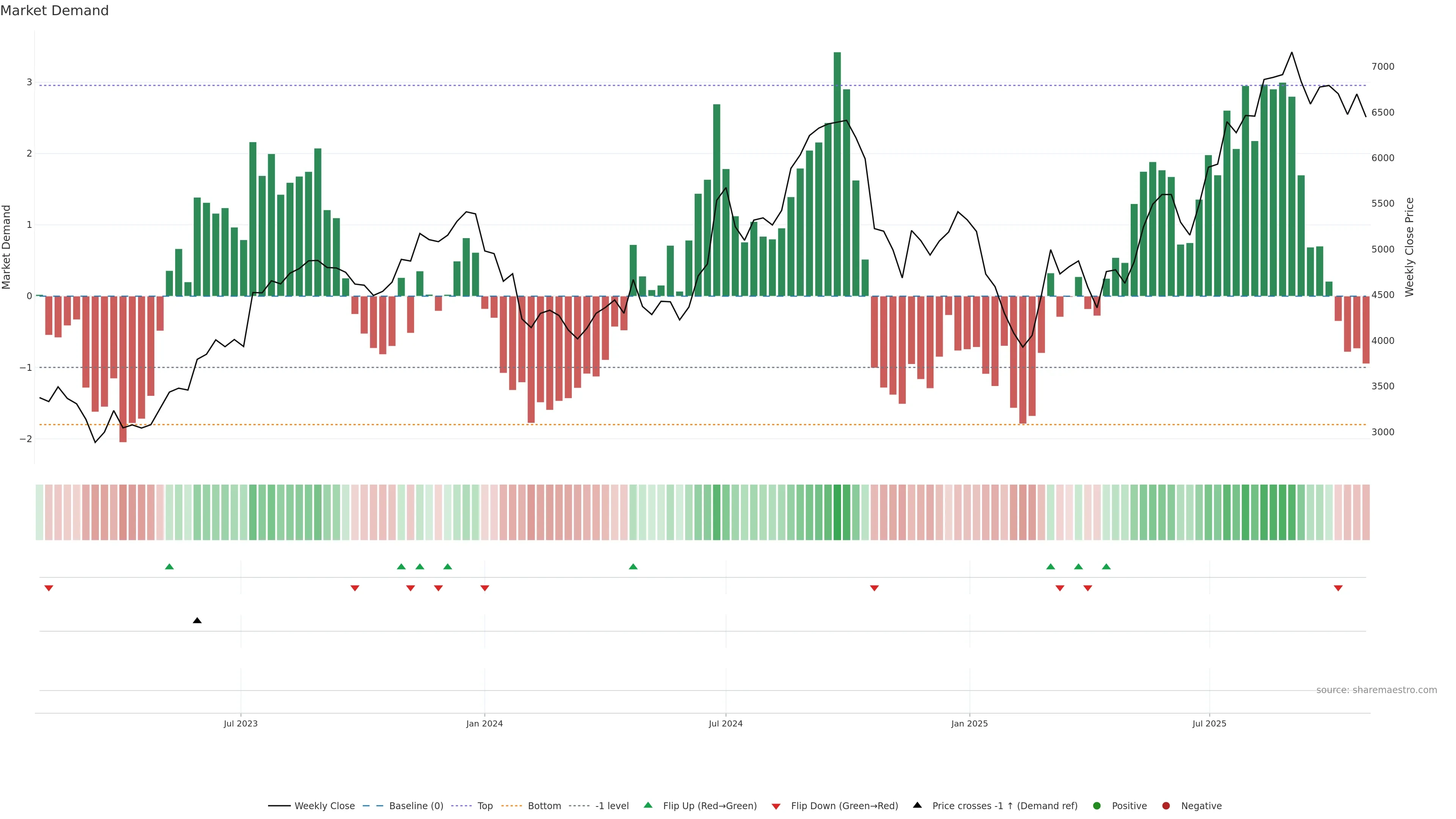Click first green flip-up marker before Jul 2023
Image resolution: width=1456 pixels, height=819 pixels.
point(169,566)
